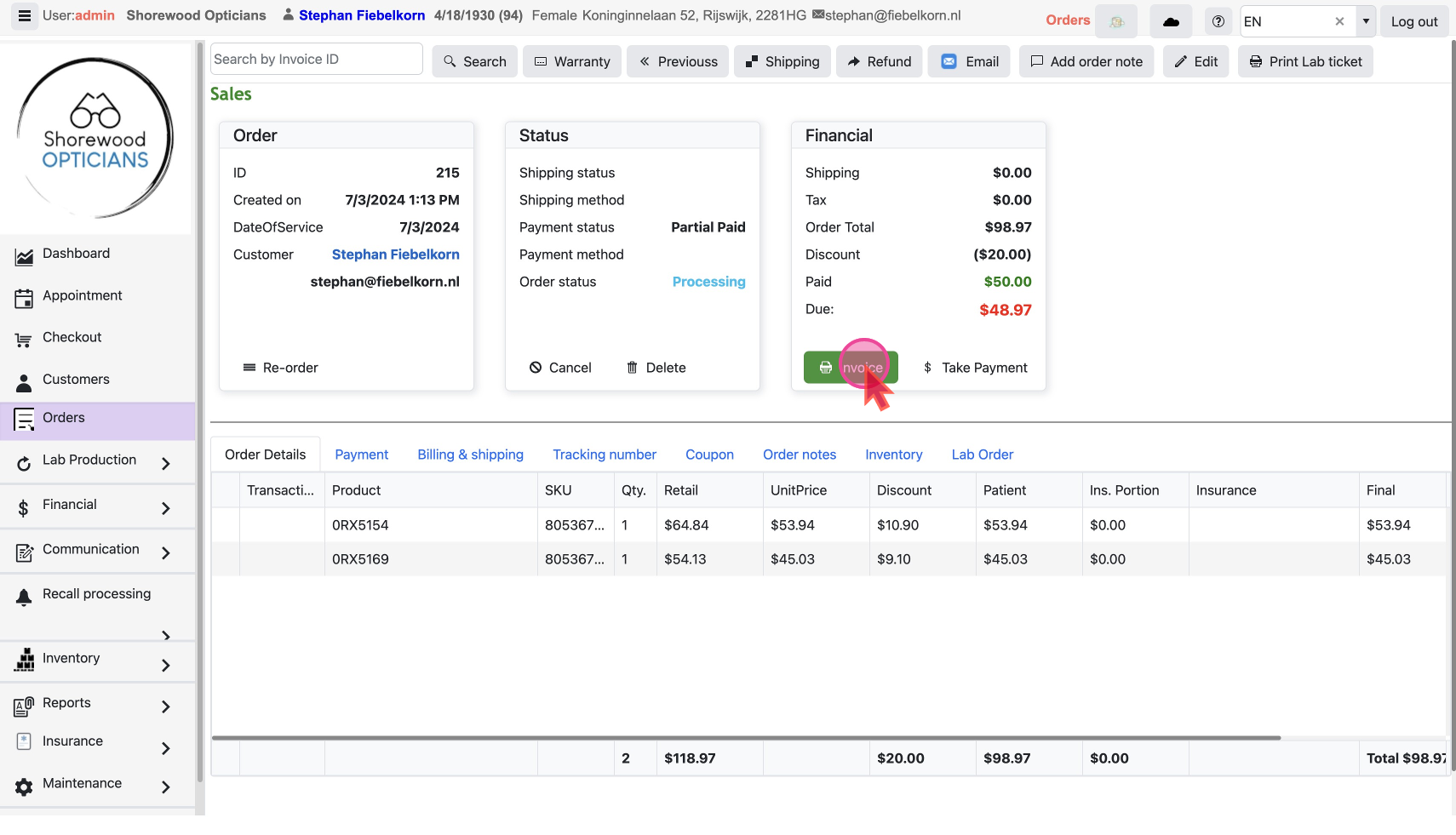
Task: Click the Take Payment button
Action: coord(975,368)
